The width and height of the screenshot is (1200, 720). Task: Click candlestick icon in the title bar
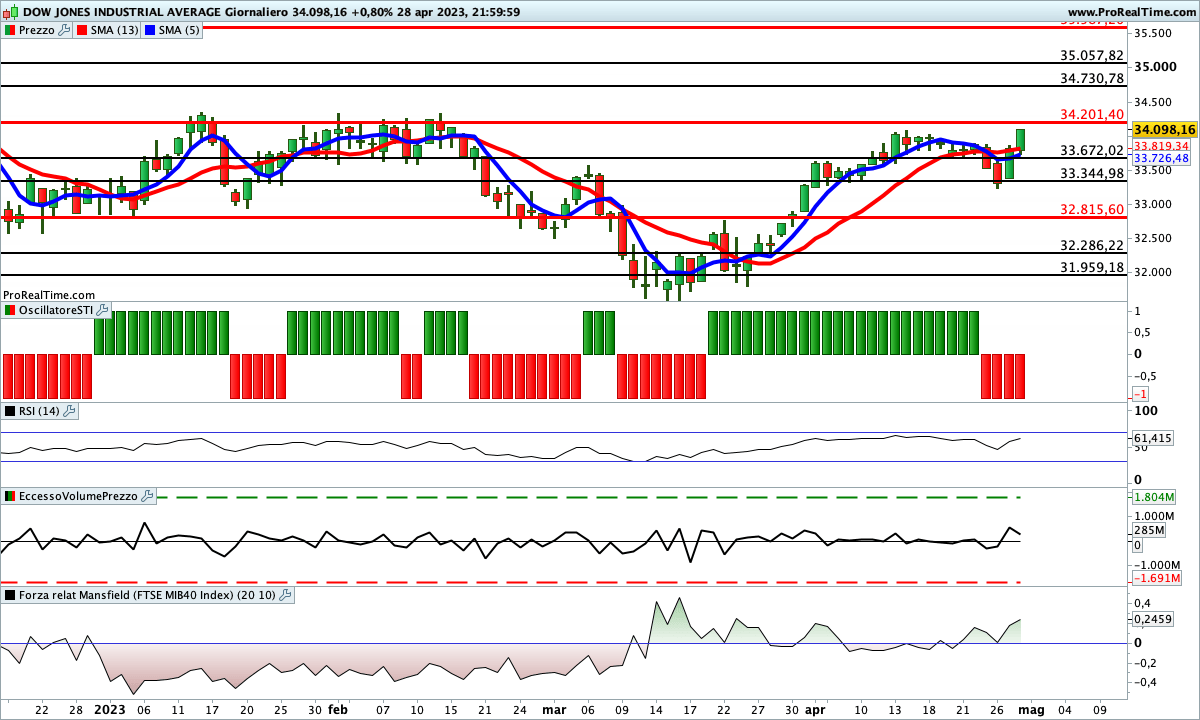pos(9,10)
